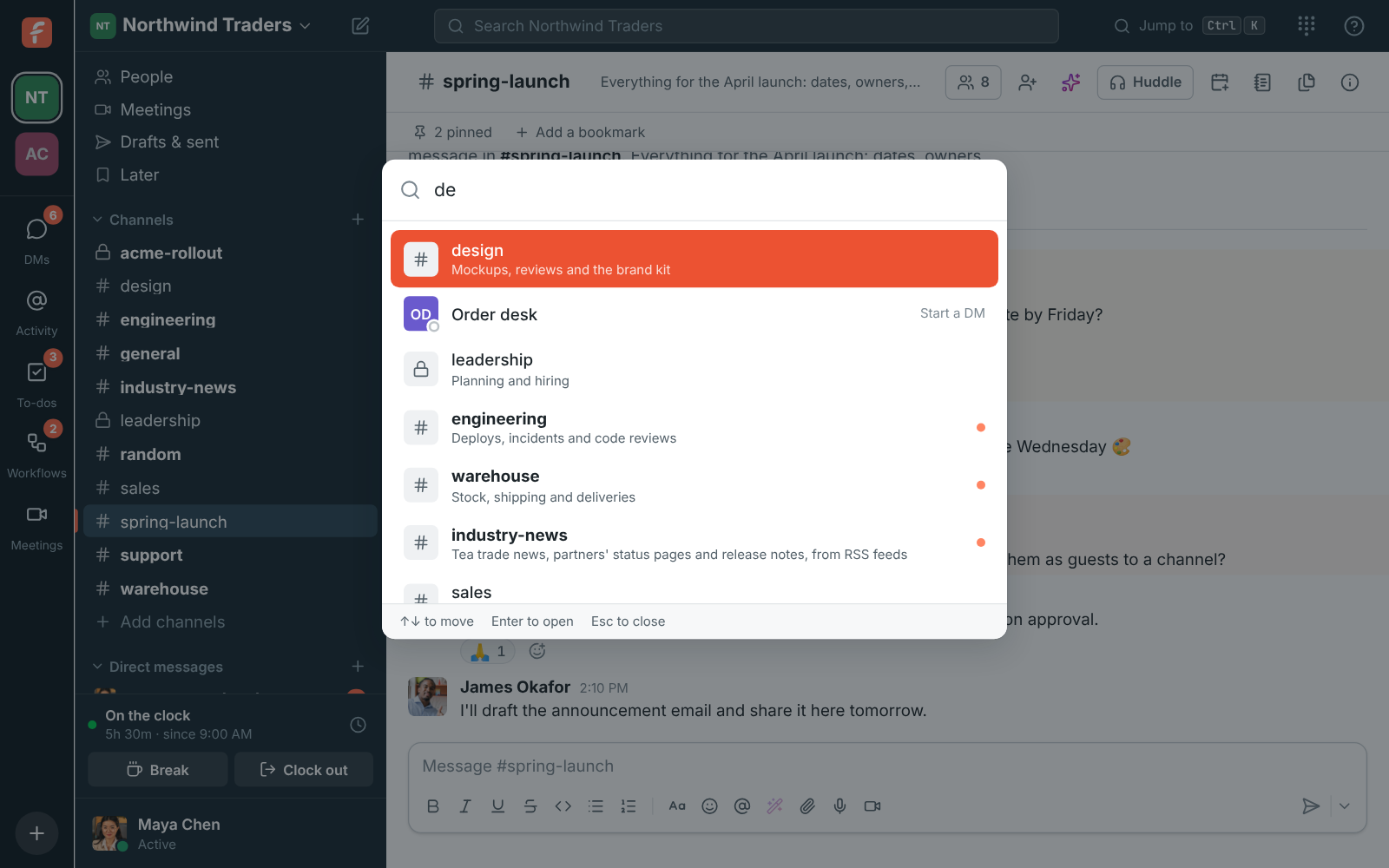
Task: Click the AI sparkle icon in channel header
Action: click(x=1071, y=82)
